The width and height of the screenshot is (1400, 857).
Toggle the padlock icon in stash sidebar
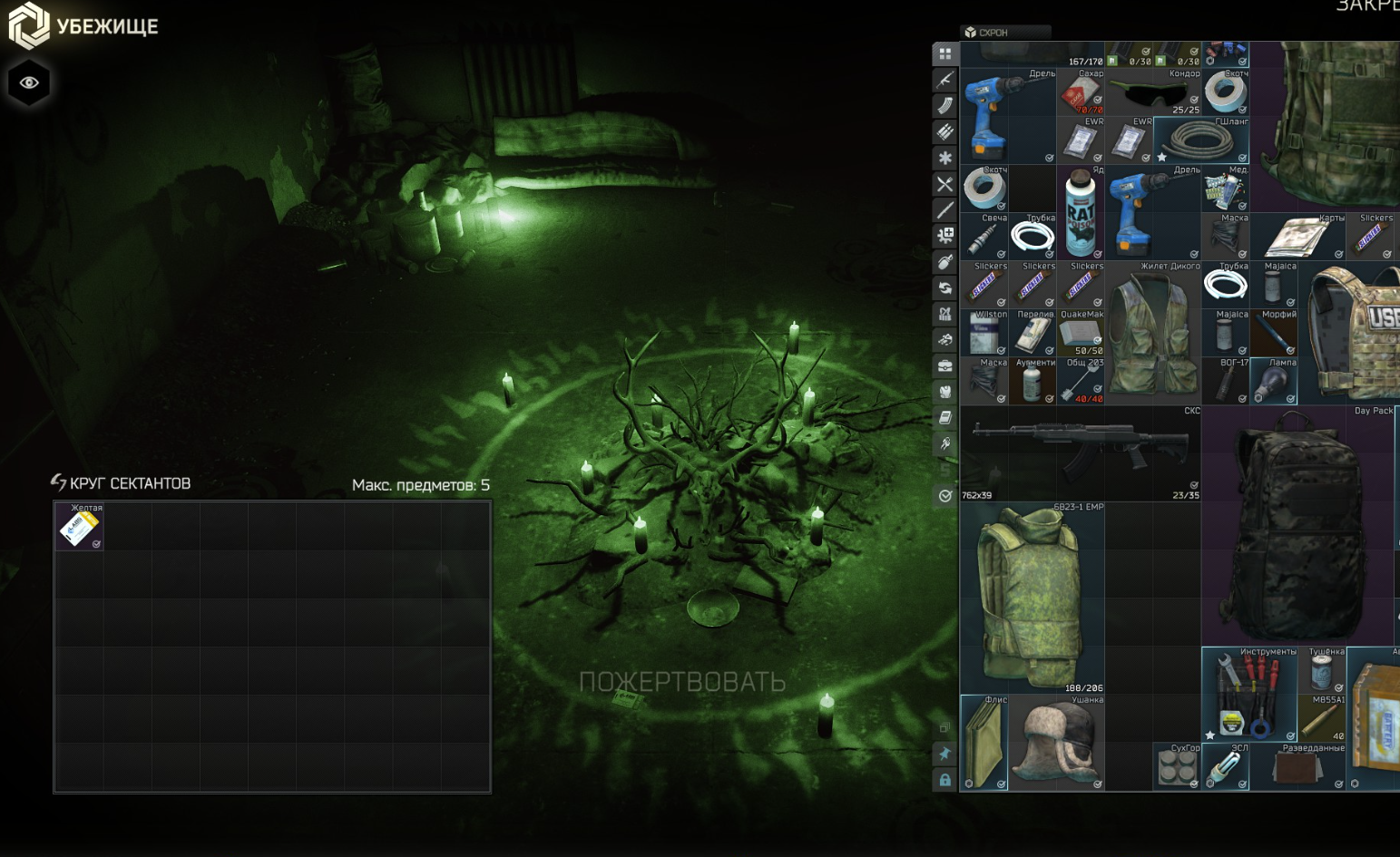[x=945, y=780]
